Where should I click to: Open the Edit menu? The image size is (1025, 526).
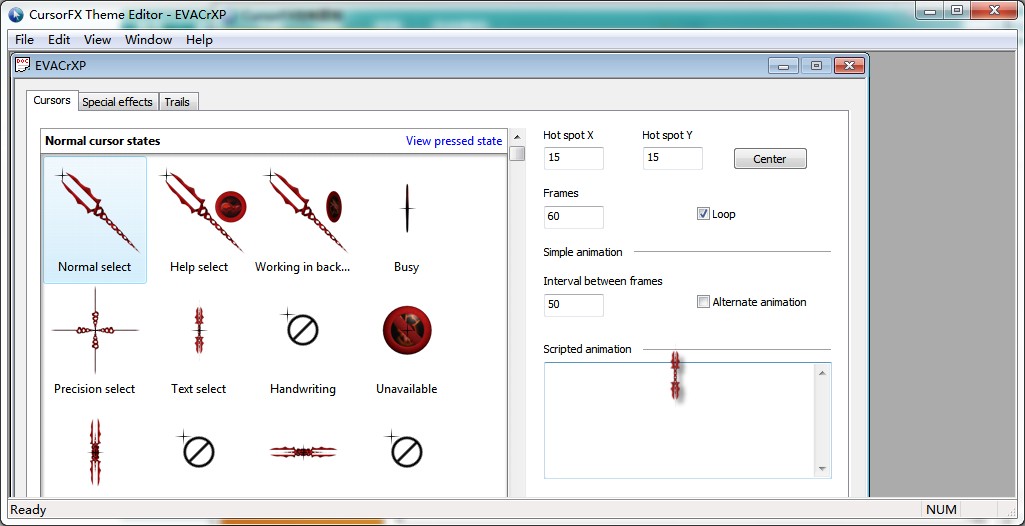[x=59, y=39]
